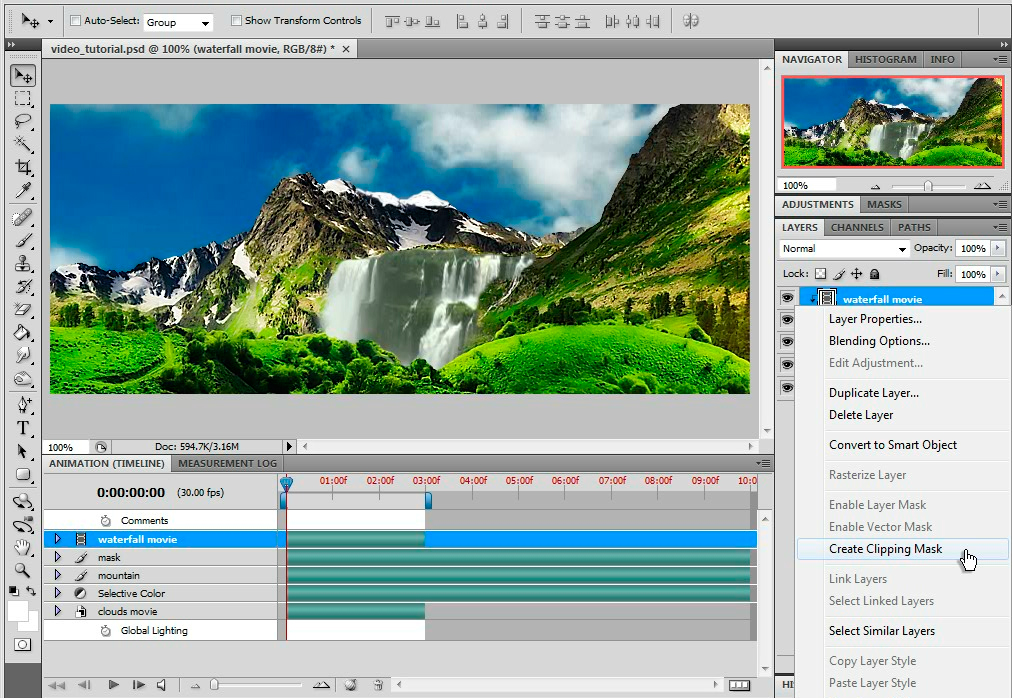Expand the mask timeline track
Screen dimensions: 1012x698
57,557
